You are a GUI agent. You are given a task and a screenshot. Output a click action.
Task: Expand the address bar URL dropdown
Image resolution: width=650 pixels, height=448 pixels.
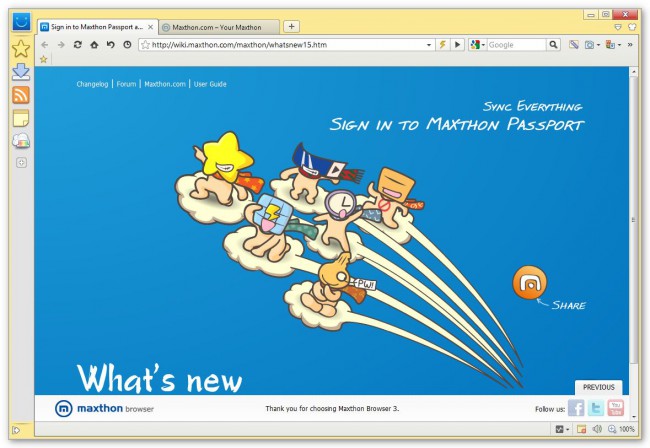point(429,45)
